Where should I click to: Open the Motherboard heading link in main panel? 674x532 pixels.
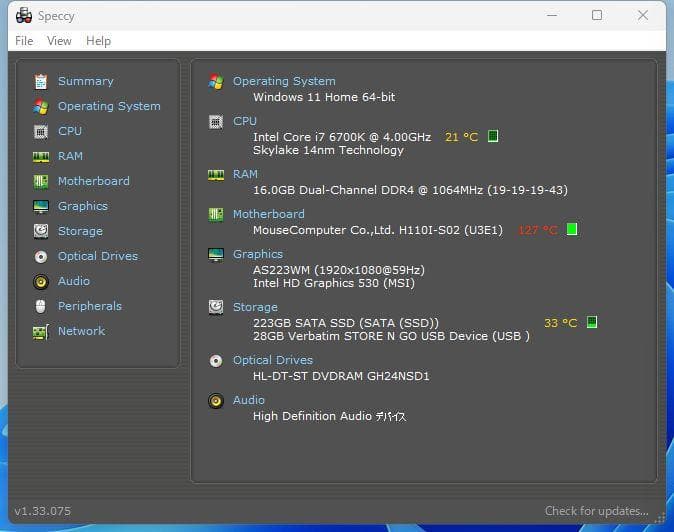point(269,214)
